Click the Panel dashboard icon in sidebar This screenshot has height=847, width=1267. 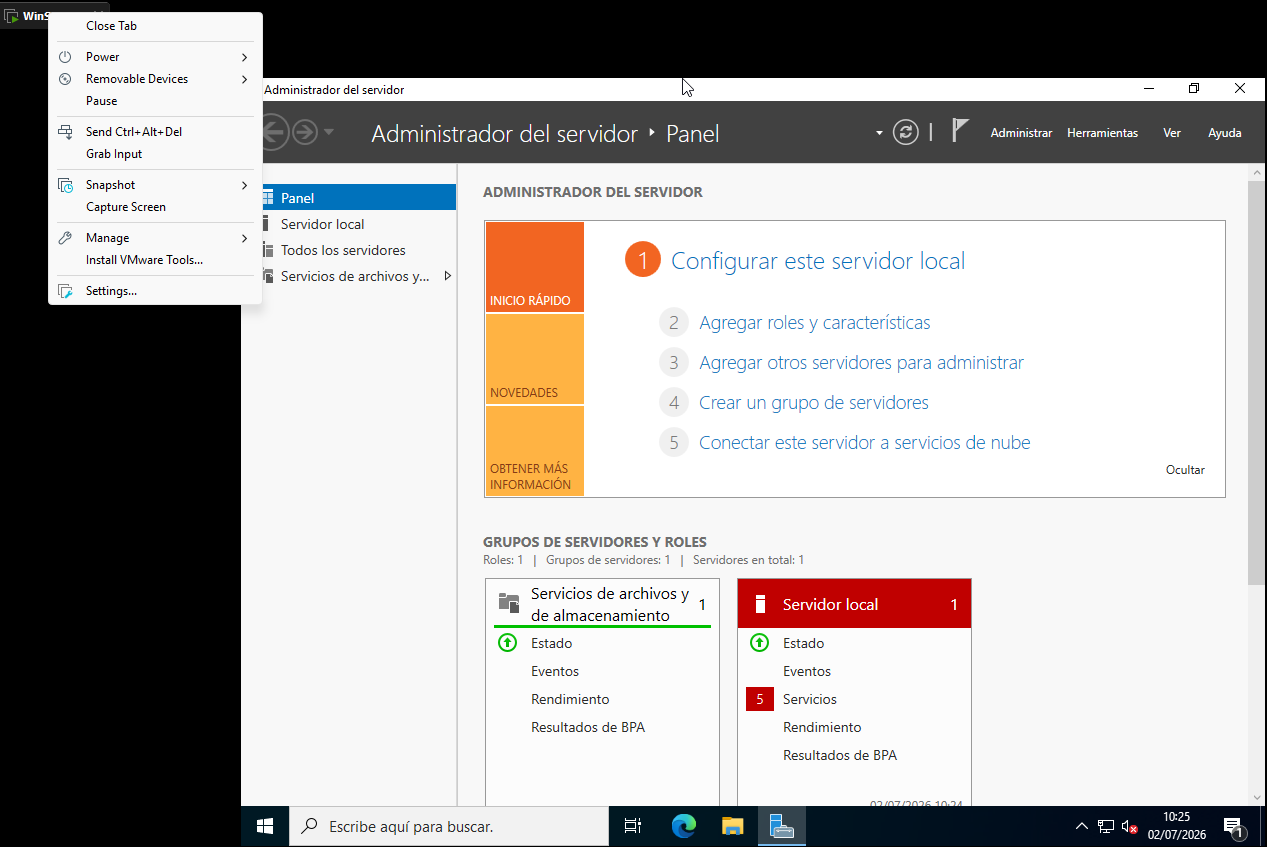point(267,198)
